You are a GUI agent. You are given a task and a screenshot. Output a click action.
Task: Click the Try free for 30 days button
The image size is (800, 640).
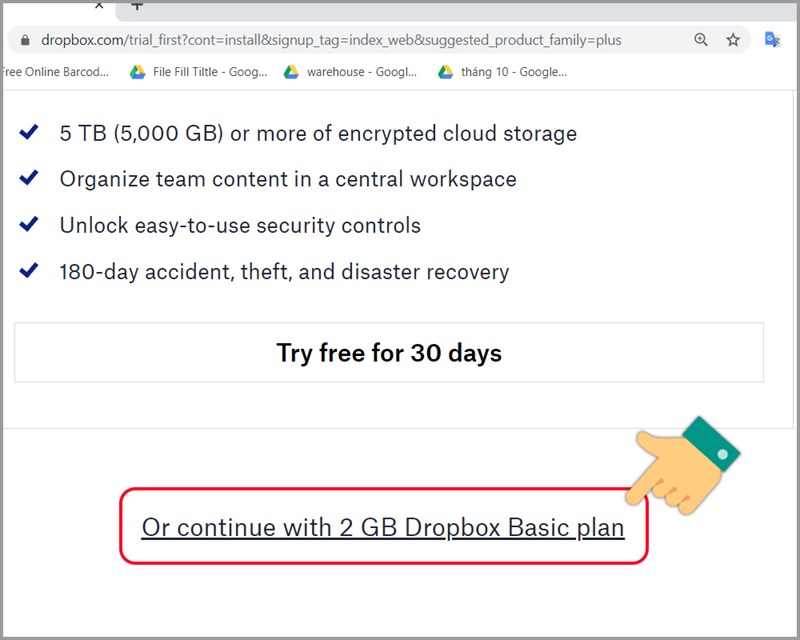pyautogui.click(x=388, y=352)
